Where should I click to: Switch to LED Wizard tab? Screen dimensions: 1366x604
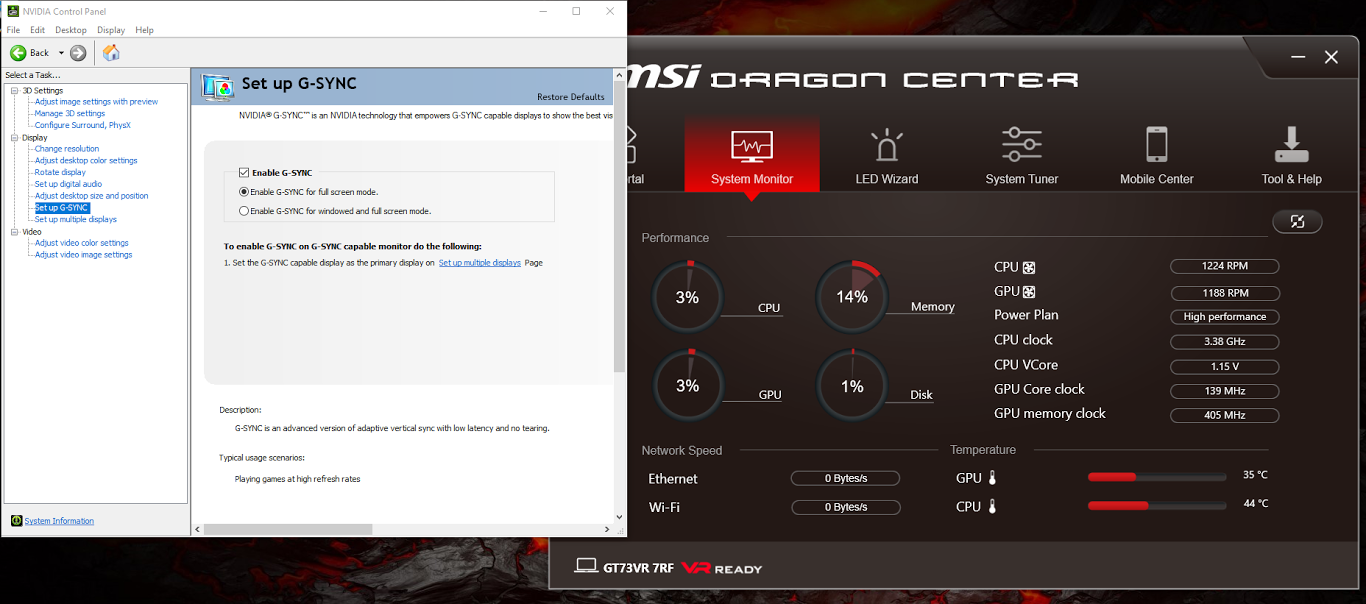[x=887, y=154]
